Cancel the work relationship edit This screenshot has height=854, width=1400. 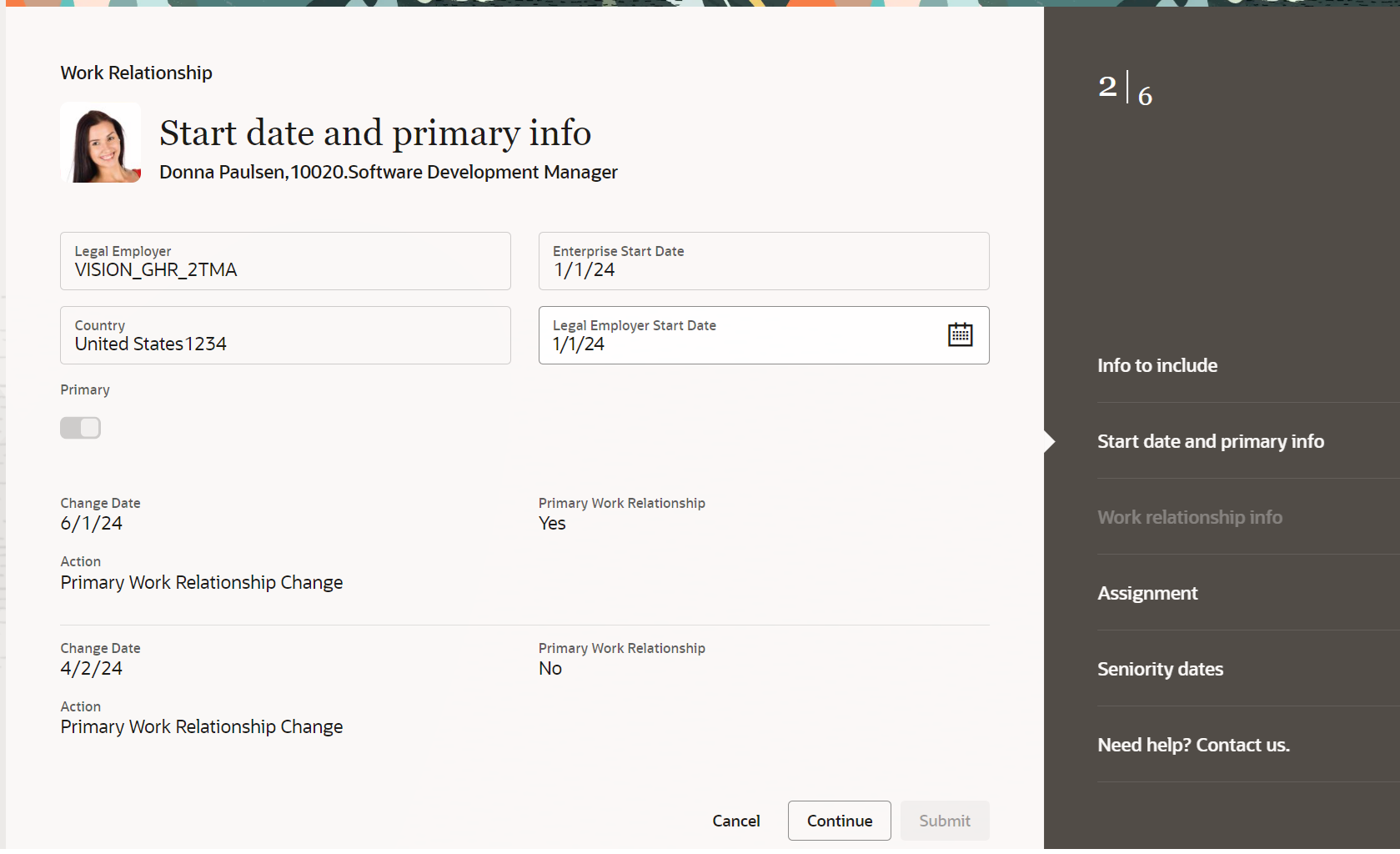[x=735, y=821]
